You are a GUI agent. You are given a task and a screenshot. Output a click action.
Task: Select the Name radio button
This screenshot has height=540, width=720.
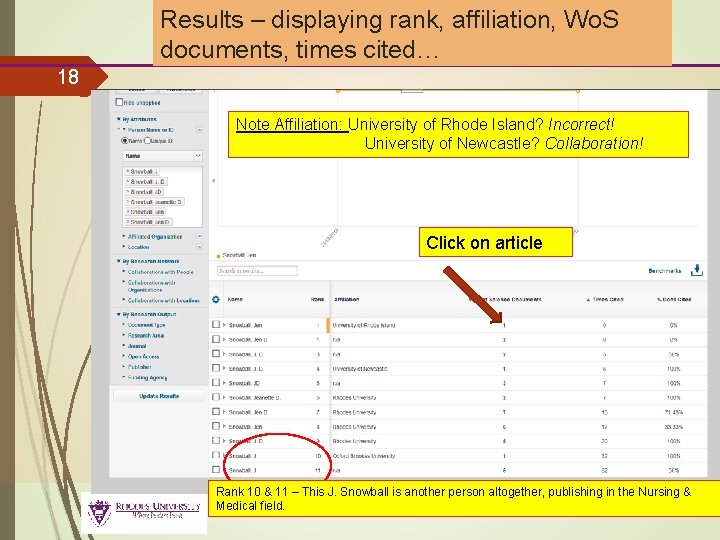coord(124,141)
